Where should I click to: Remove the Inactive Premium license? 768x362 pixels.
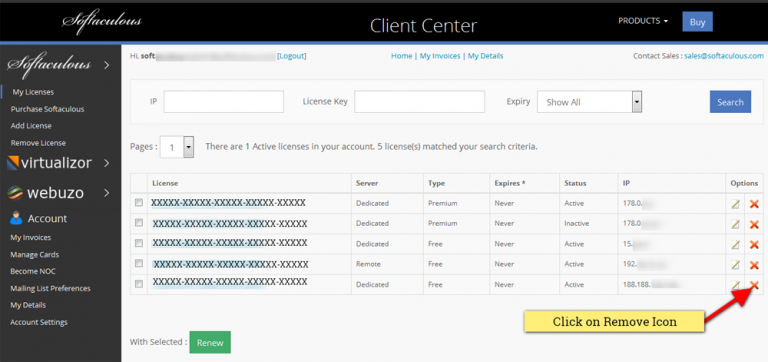[754, 224]
